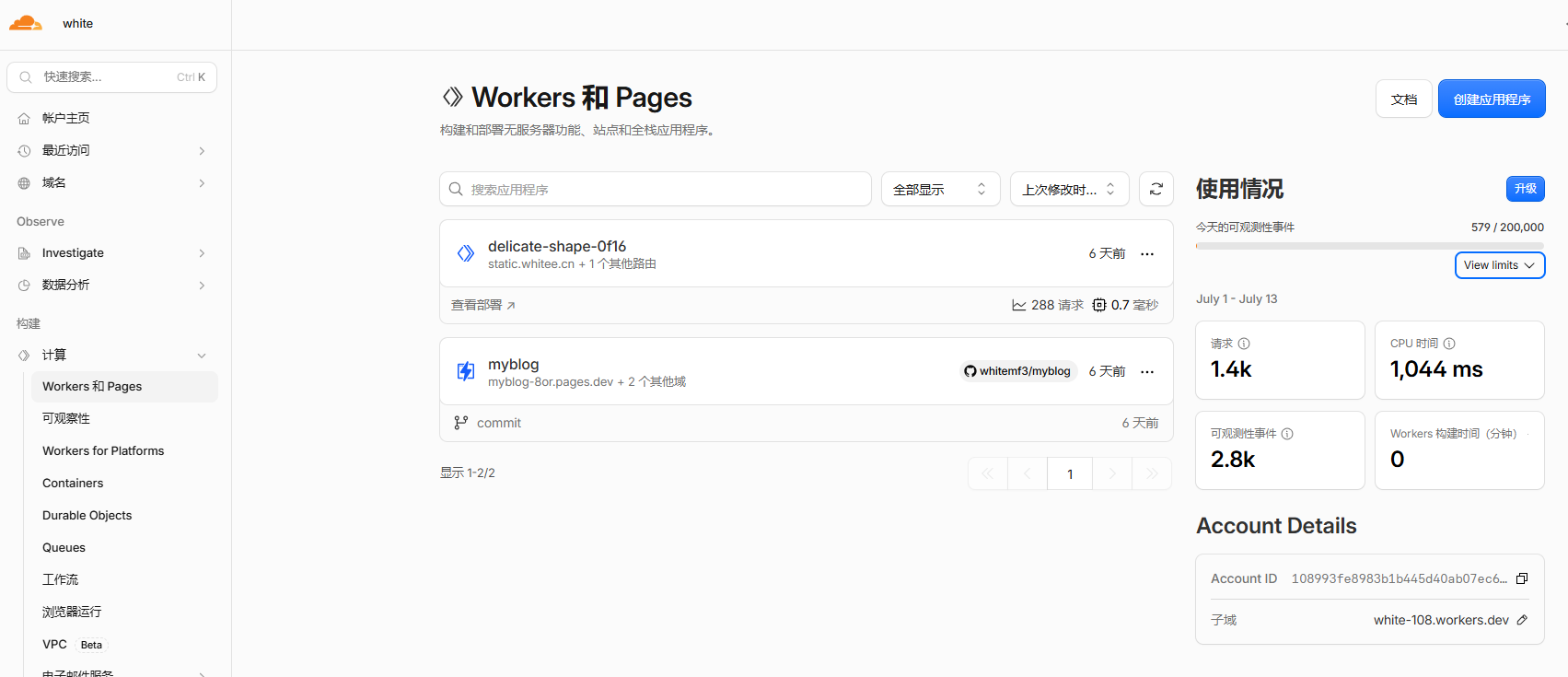Click the refresh applications icon button

[1156, 189]
